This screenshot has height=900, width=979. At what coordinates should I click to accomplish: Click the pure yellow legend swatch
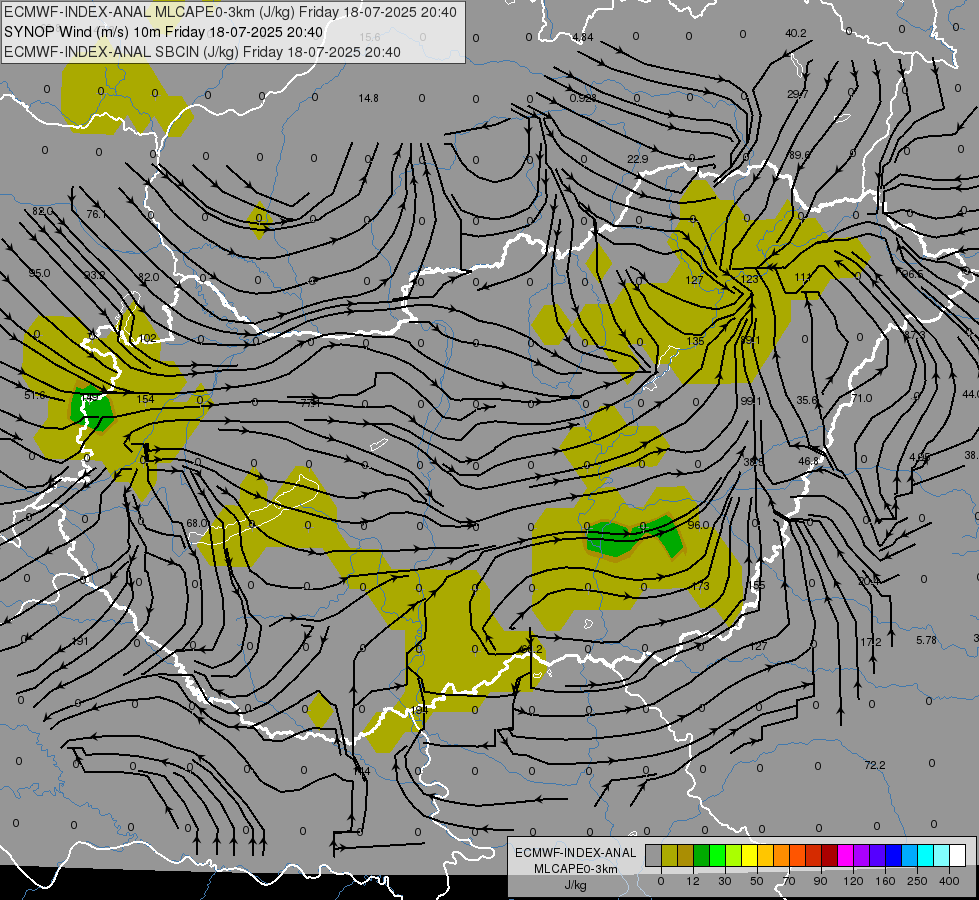749,856
